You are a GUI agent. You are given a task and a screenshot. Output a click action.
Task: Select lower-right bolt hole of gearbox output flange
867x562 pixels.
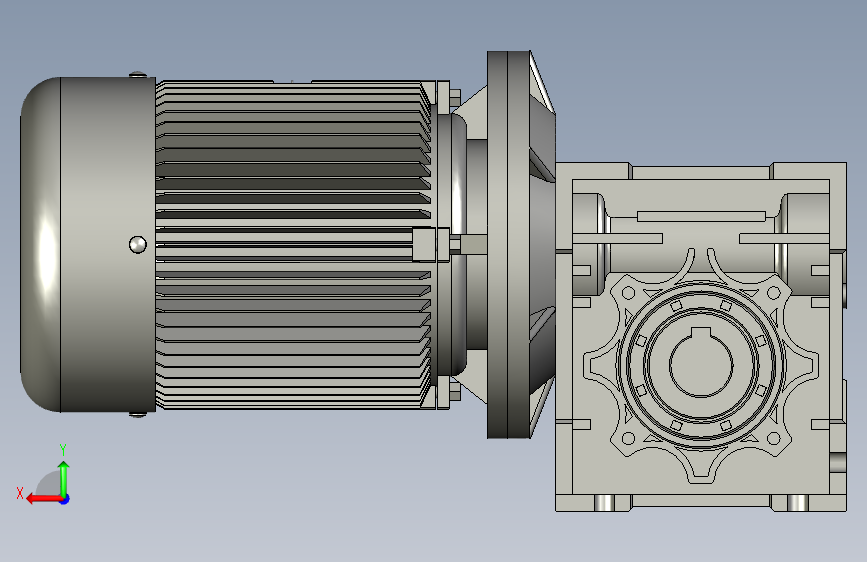pos(774,439)
